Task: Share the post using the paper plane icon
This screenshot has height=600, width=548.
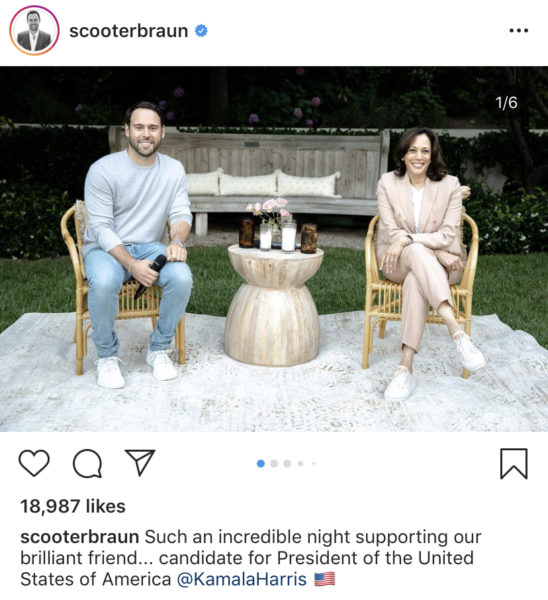Action: [140, 462]
